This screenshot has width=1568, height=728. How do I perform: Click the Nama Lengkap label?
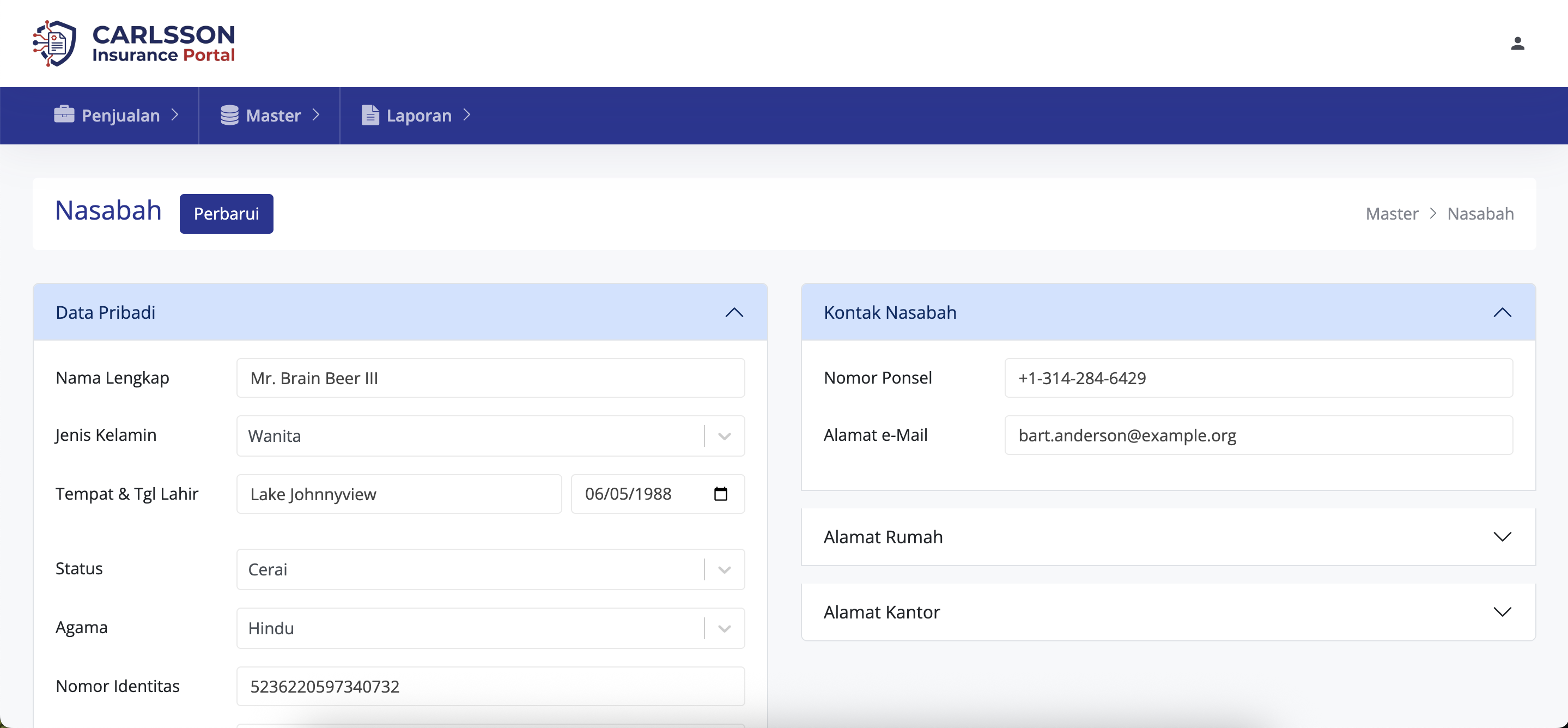[113, 378]
